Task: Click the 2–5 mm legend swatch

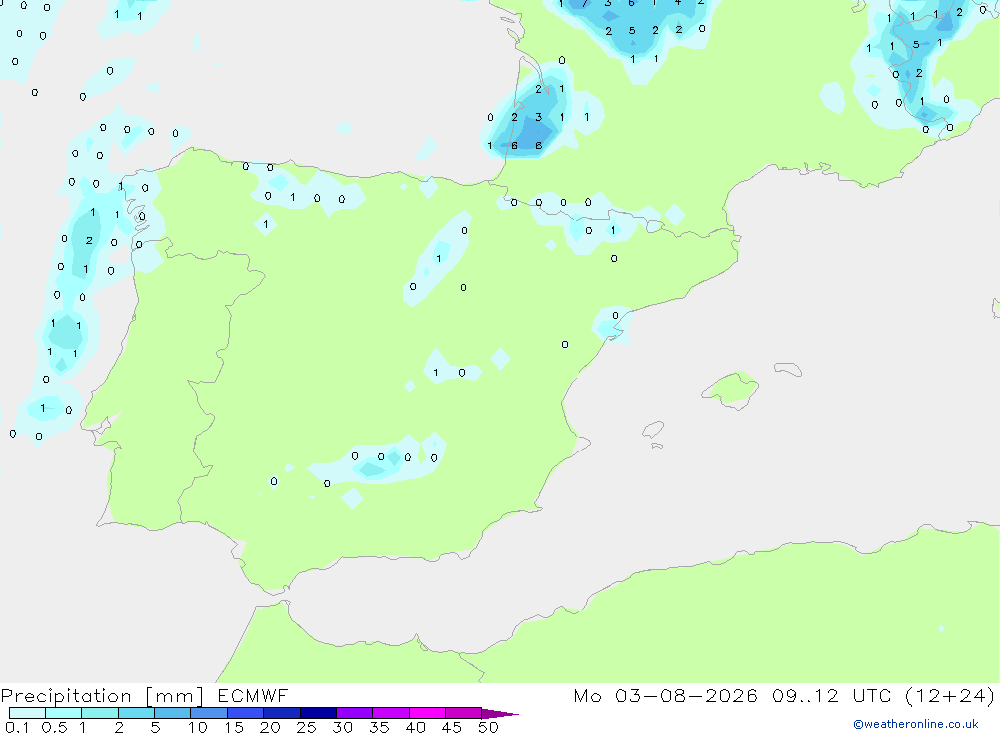Action: (136, 713)
